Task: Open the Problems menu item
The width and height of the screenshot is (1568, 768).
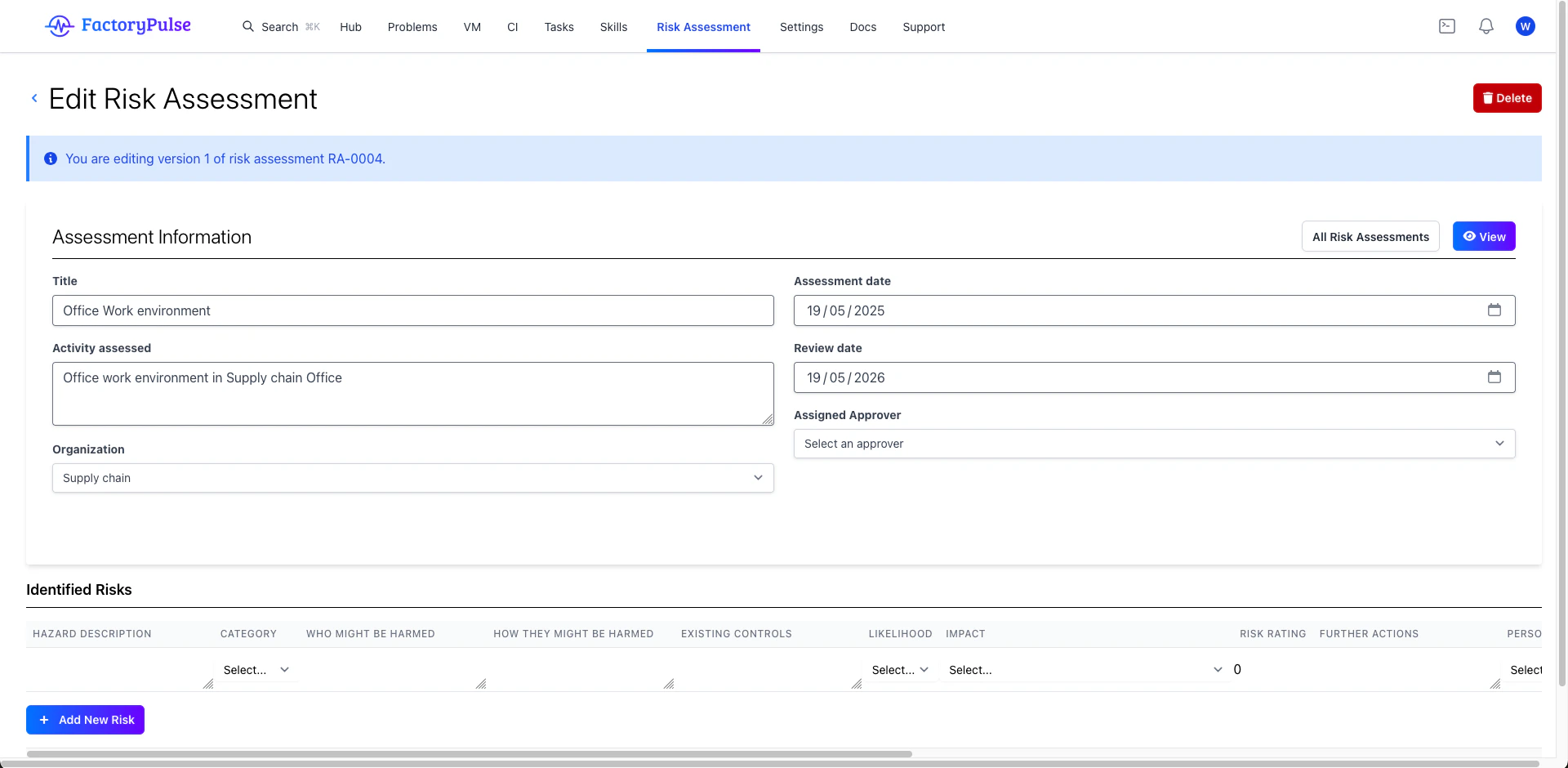Action: click(x=412, y=27)
